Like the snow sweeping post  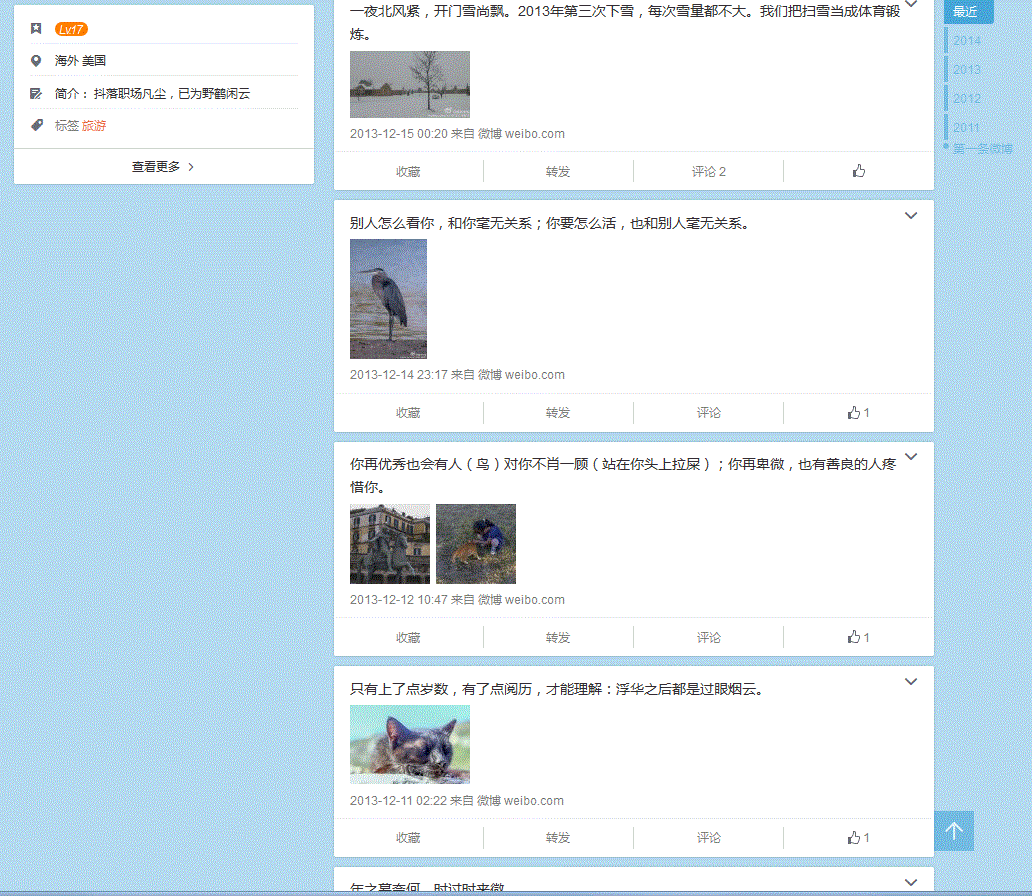(858, 171)
